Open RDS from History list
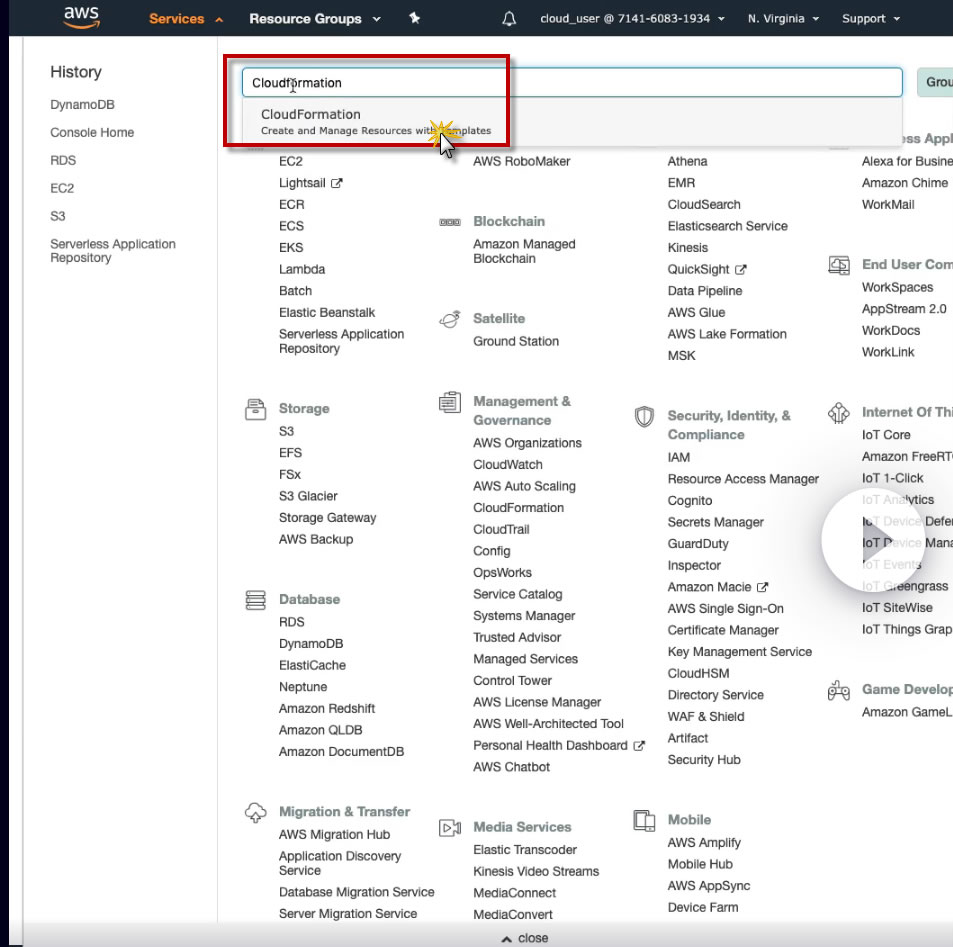 pyautogui.click(x=63, y=160)
